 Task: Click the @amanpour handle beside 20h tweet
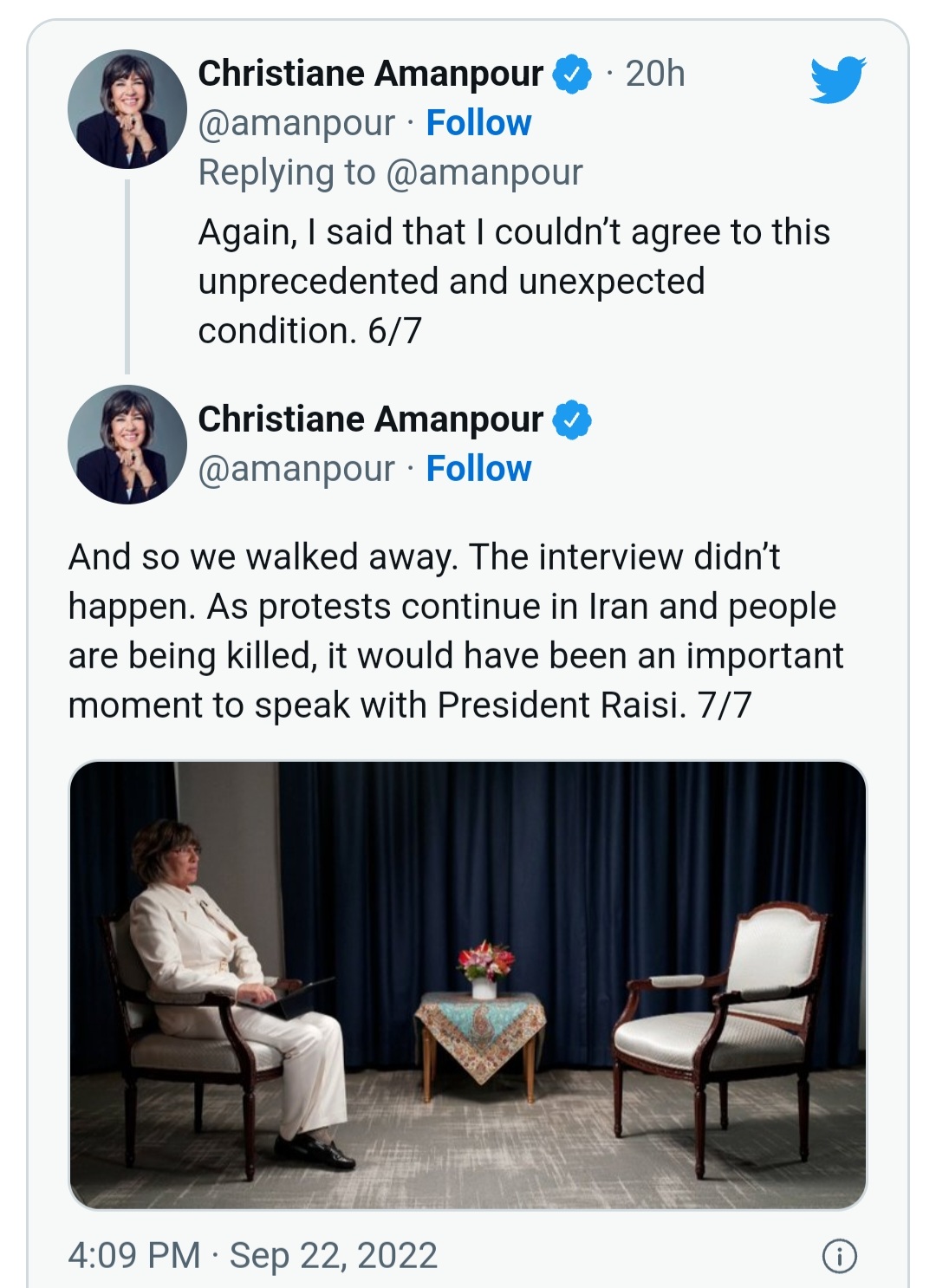point(296,123)
